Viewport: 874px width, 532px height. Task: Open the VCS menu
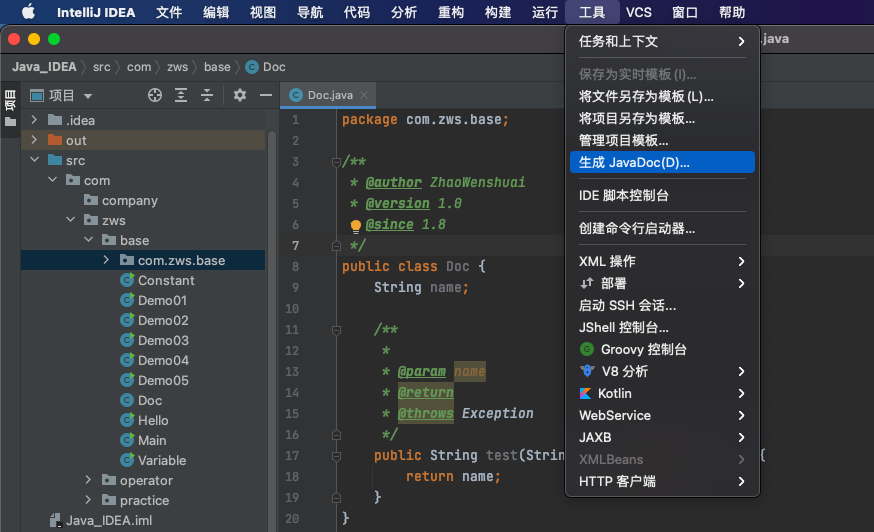tap(639, 12)
